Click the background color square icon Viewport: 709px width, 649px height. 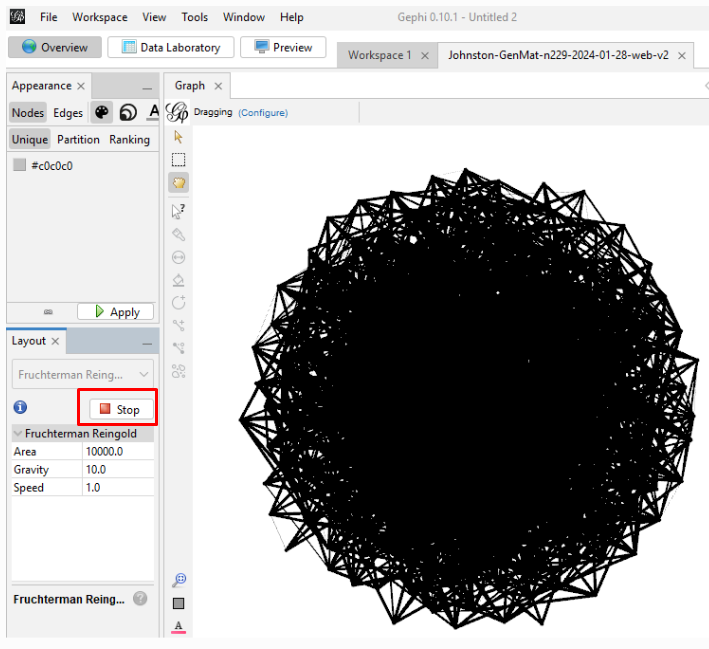[x=179, y=603]
